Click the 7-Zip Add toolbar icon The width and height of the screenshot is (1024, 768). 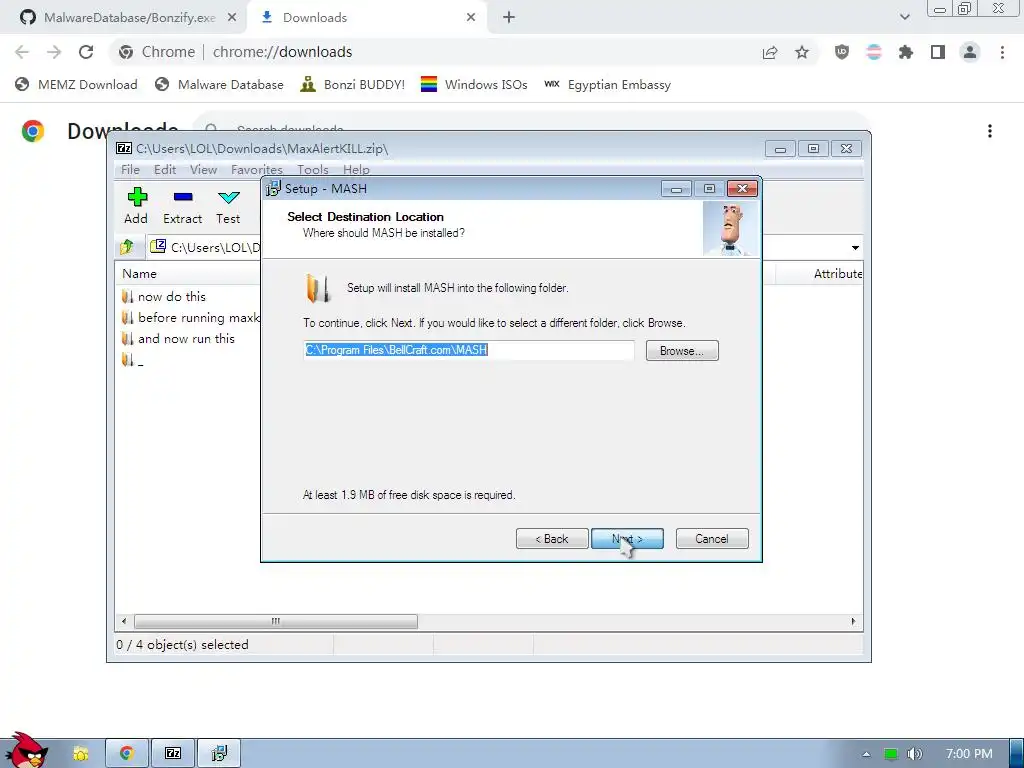click(136, 206)
